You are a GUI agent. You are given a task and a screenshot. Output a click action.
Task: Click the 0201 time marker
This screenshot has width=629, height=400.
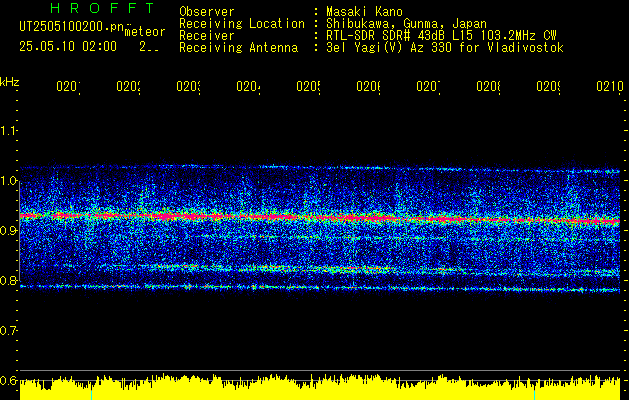point(68,86)
